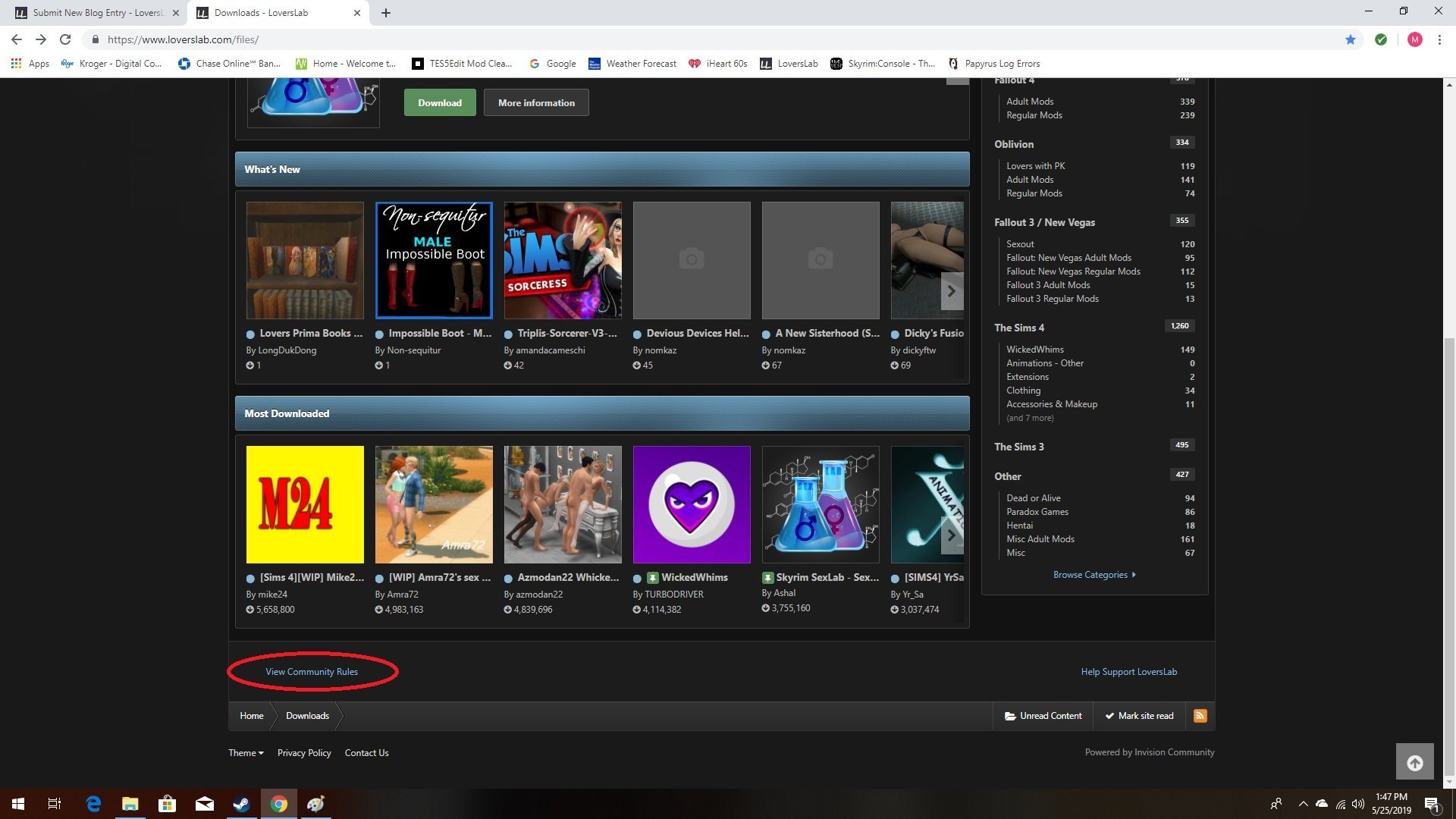Open the author link LongDukDong
The image size is (1456, 819).
point(287,350)
